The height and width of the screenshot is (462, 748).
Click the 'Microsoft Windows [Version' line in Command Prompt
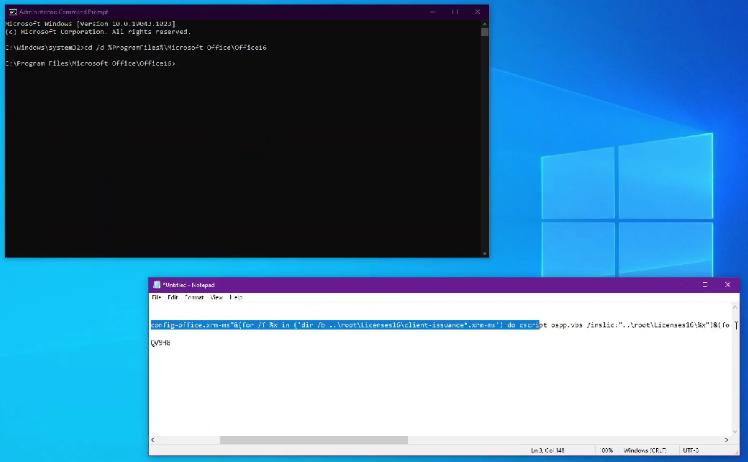click(x=91, y=23)
